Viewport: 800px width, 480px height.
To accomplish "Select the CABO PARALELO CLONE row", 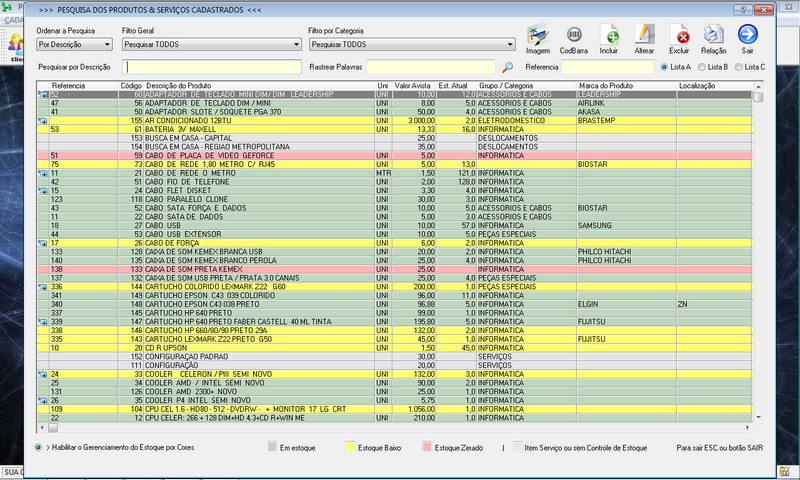I will point(394,199).
